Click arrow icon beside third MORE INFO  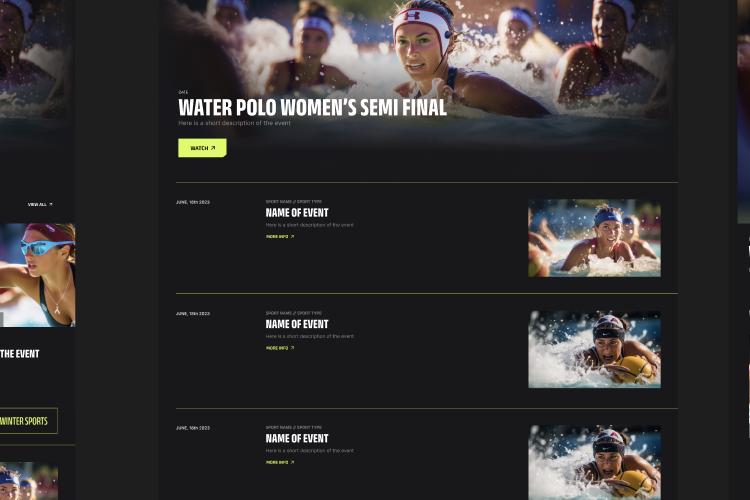coord(292,462)
